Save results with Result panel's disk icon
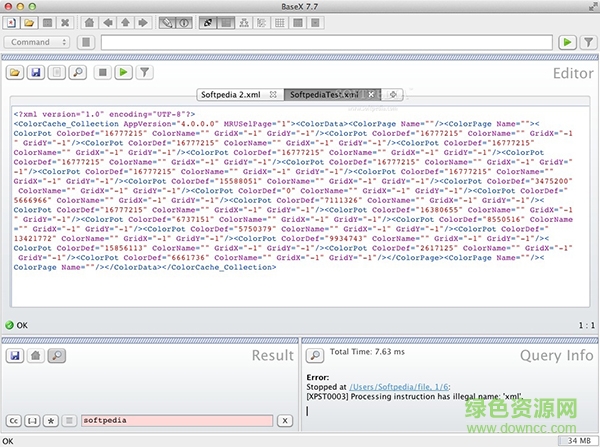Screen dimensions: 600x447 click(15, 355)
